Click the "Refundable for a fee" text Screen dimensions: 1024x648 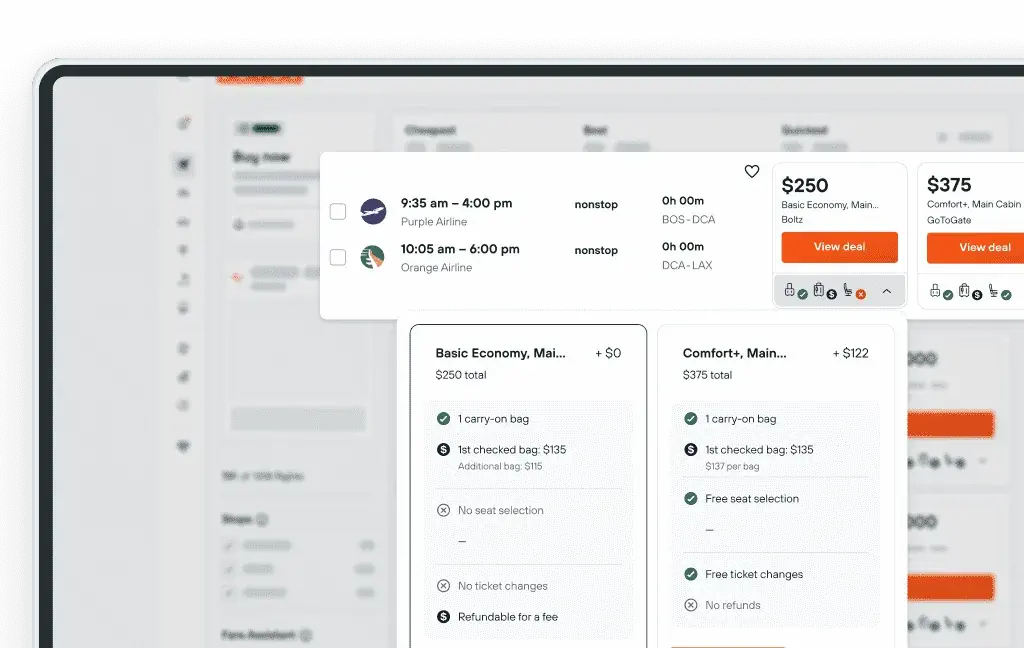tap(508, 617)
